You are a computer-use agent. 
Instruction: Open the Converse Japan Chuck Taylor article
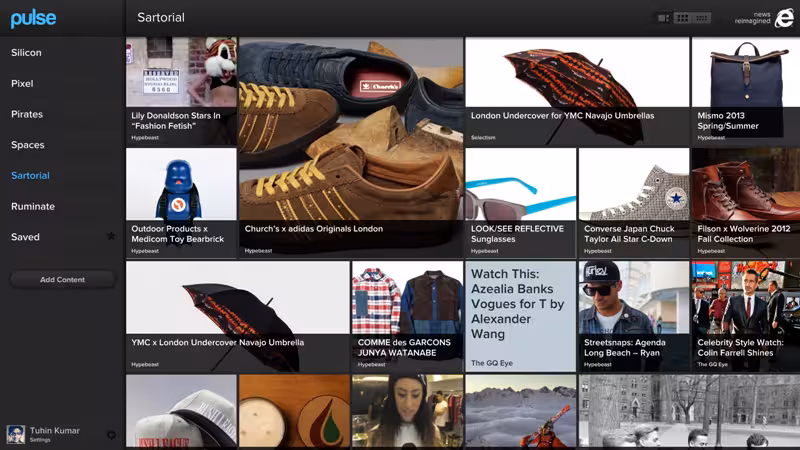pos(634,203)
